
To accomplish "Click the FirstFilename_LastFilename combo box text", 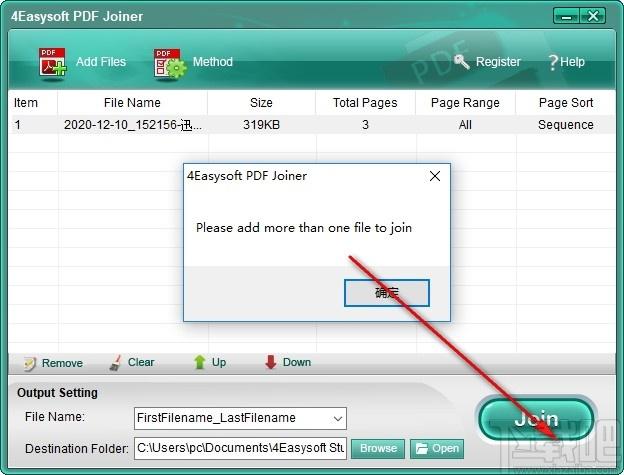I will pos(216,418).
